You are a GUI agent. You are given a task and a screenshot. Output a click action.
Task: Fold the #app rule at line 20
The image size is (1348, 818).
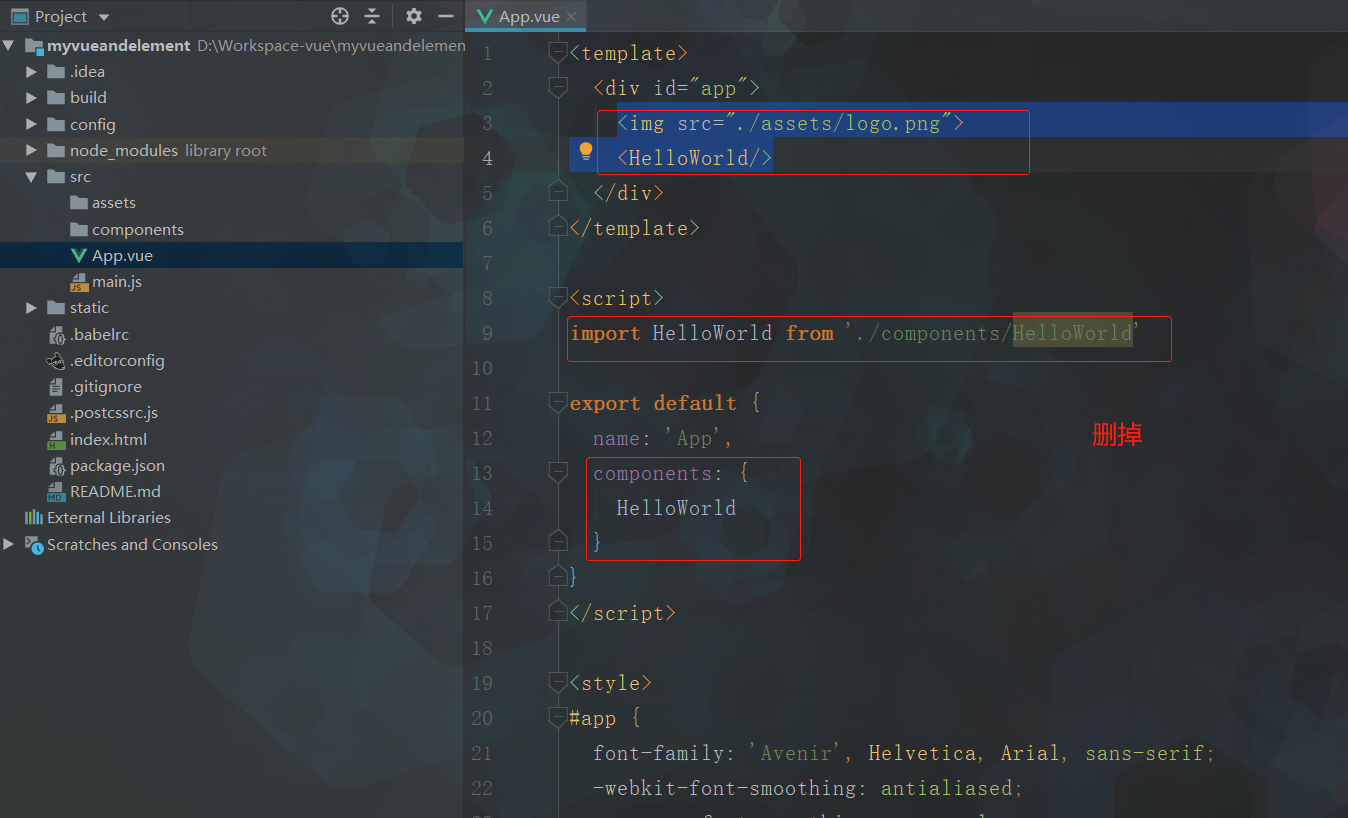(x=559, y=718)
